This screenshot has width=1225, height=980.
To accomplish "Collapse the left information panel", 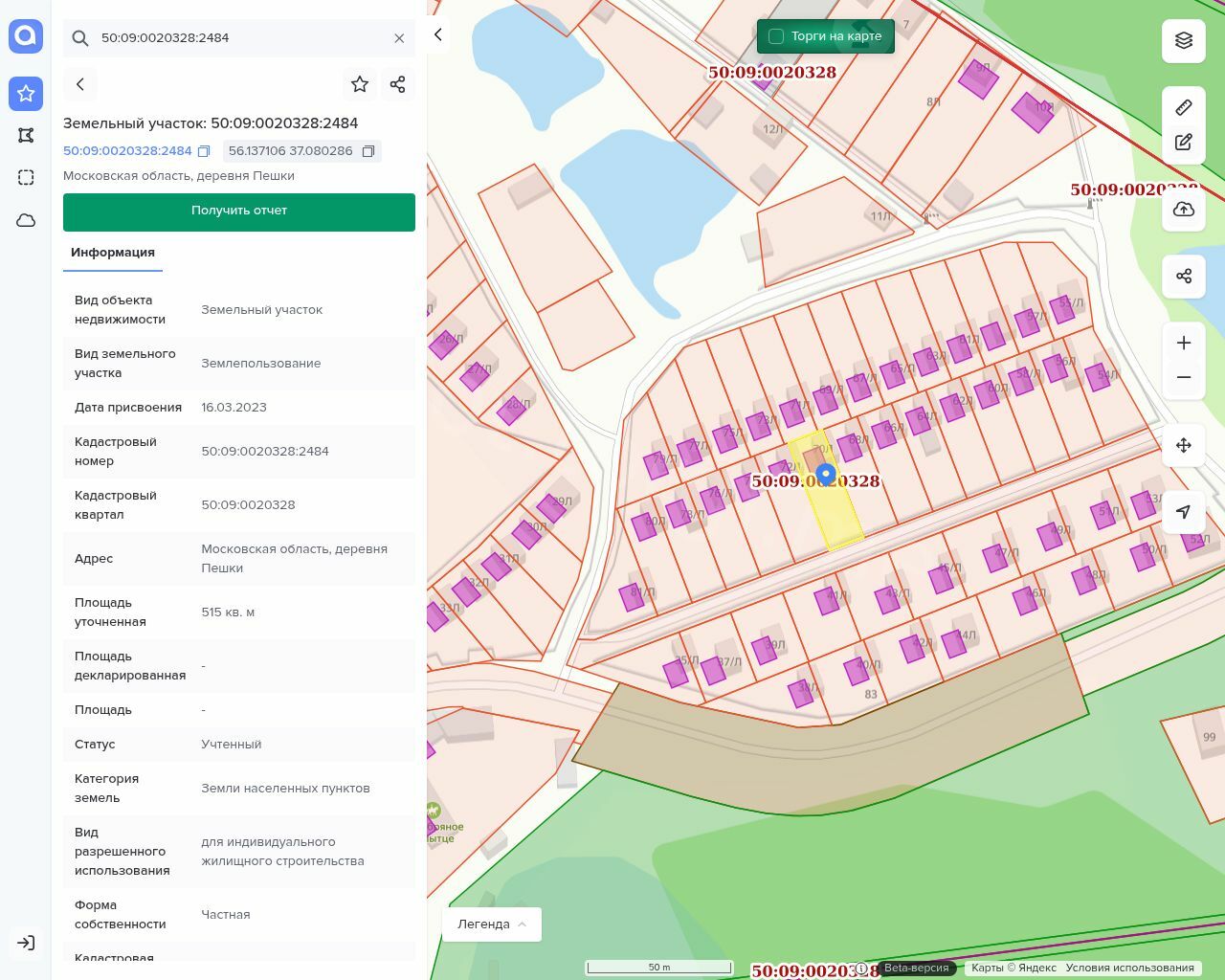I will pyautogui.click(x=438, y=35).
